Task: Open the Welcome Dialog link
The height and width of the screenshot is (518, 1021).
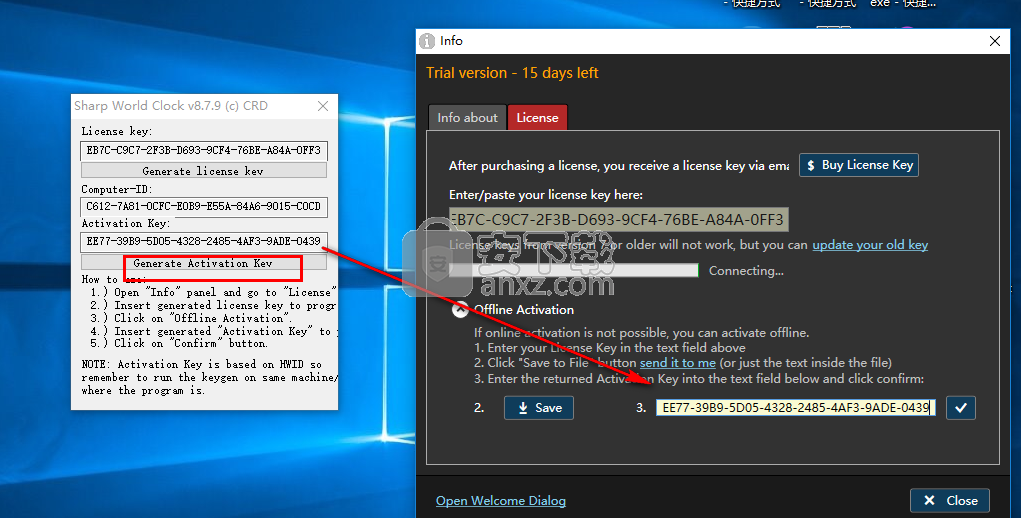Action: (x=501, y=500)
